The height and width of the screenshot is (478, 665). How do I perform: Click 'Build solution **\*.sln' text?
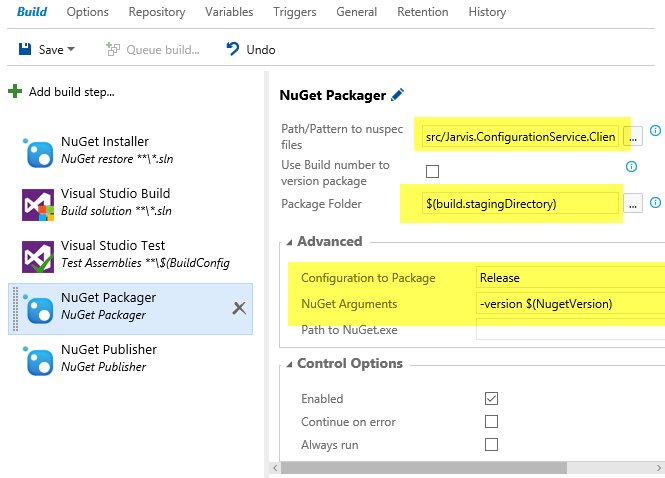[116, 211]
